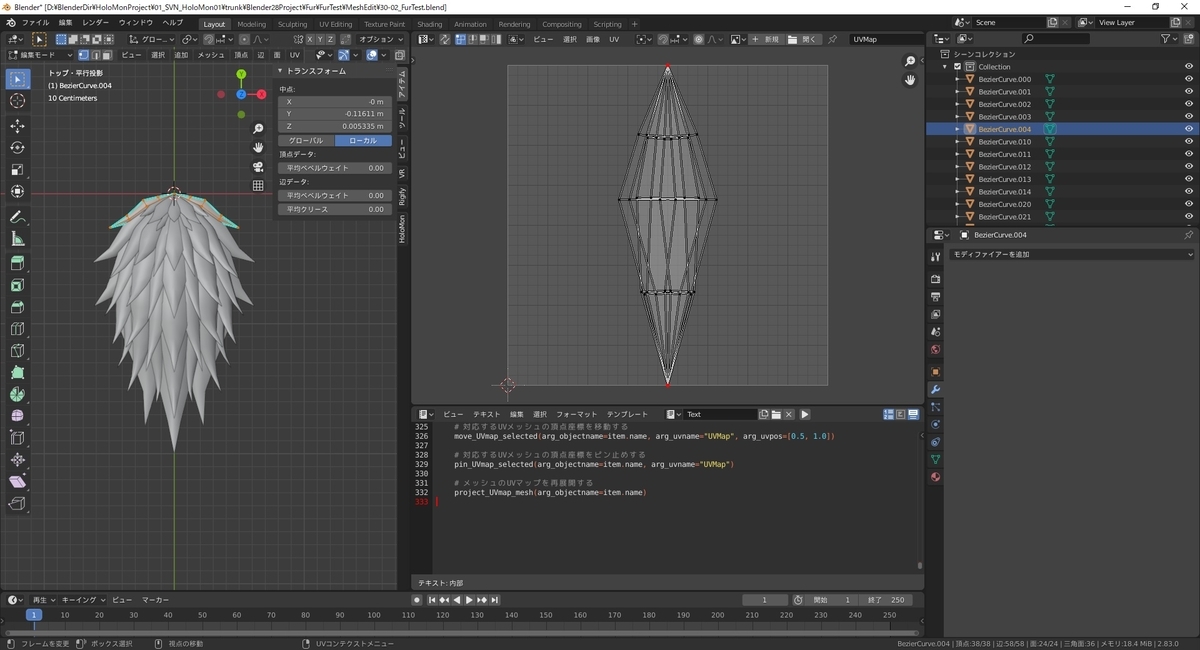The image size is (1200, 650).
Task: Adjust mean bevel weight vertex slider
Action: tap(335, 168)
